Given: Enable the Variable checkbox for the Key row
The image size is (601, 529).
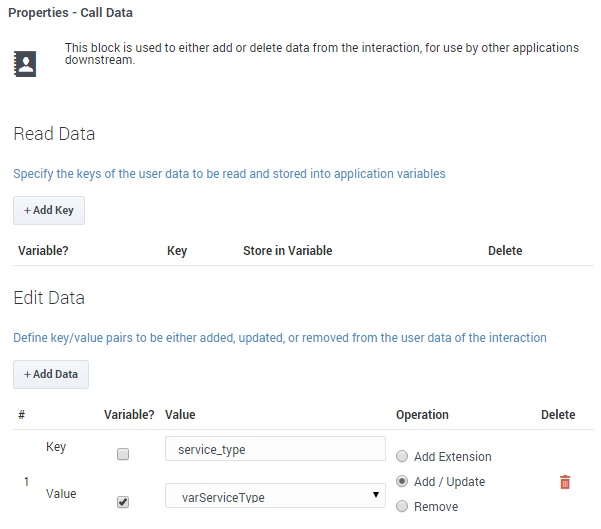Looking at the screenshot, I should point(123,454).
